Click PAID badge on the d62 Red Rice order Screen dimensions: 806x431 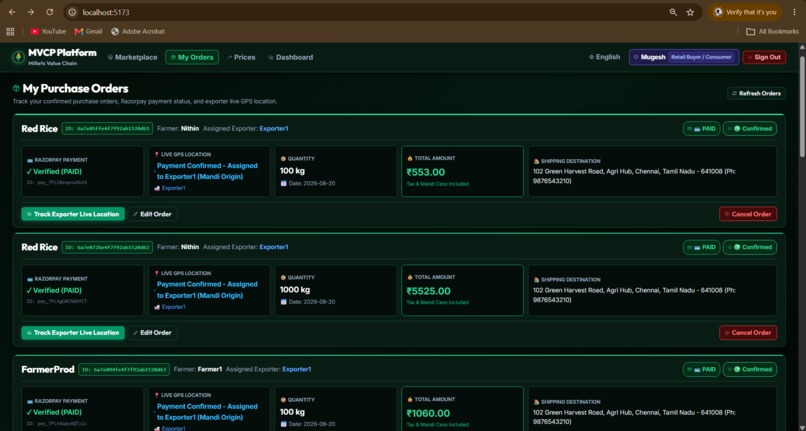click(701, 247)
